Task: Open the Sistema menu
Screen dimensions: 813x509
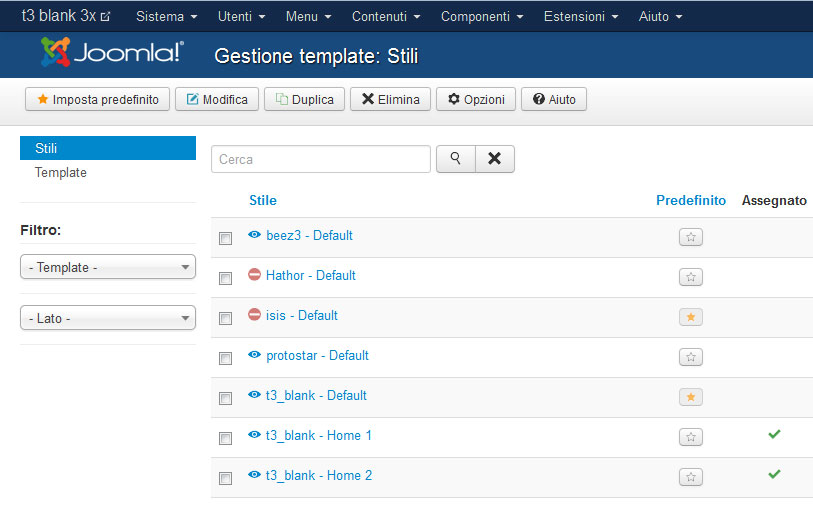Action: click(166, 17)
